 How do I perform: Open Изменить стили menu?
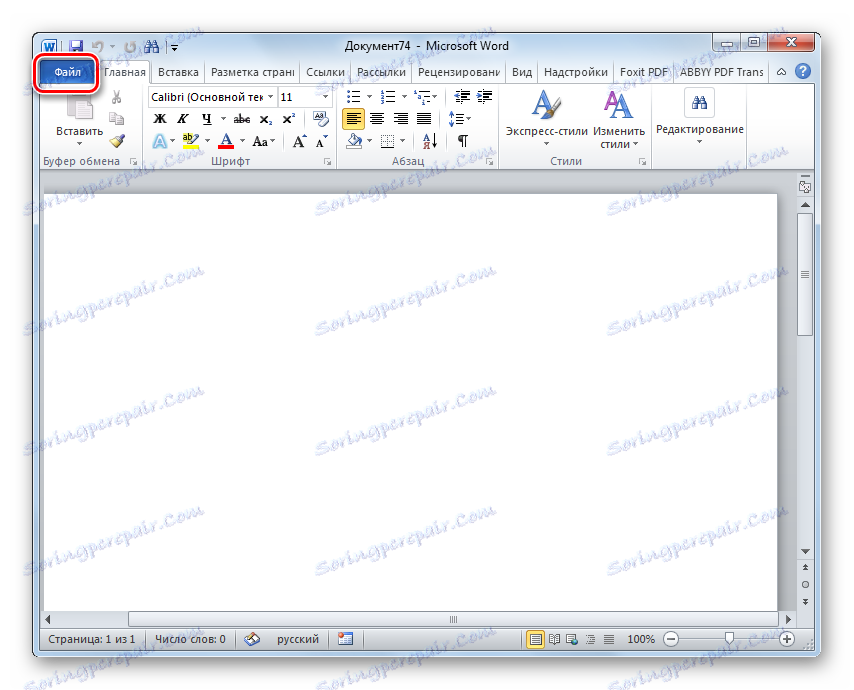[619, 119]
